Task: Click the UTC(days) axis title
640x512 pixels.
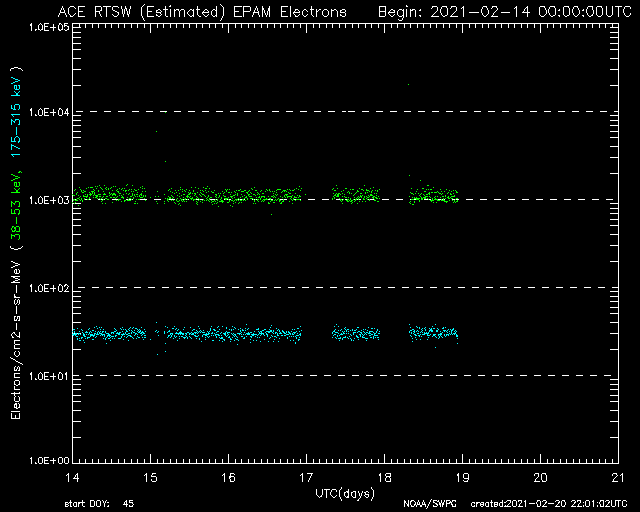Action: pyautogui.click(x=345, y=493)
